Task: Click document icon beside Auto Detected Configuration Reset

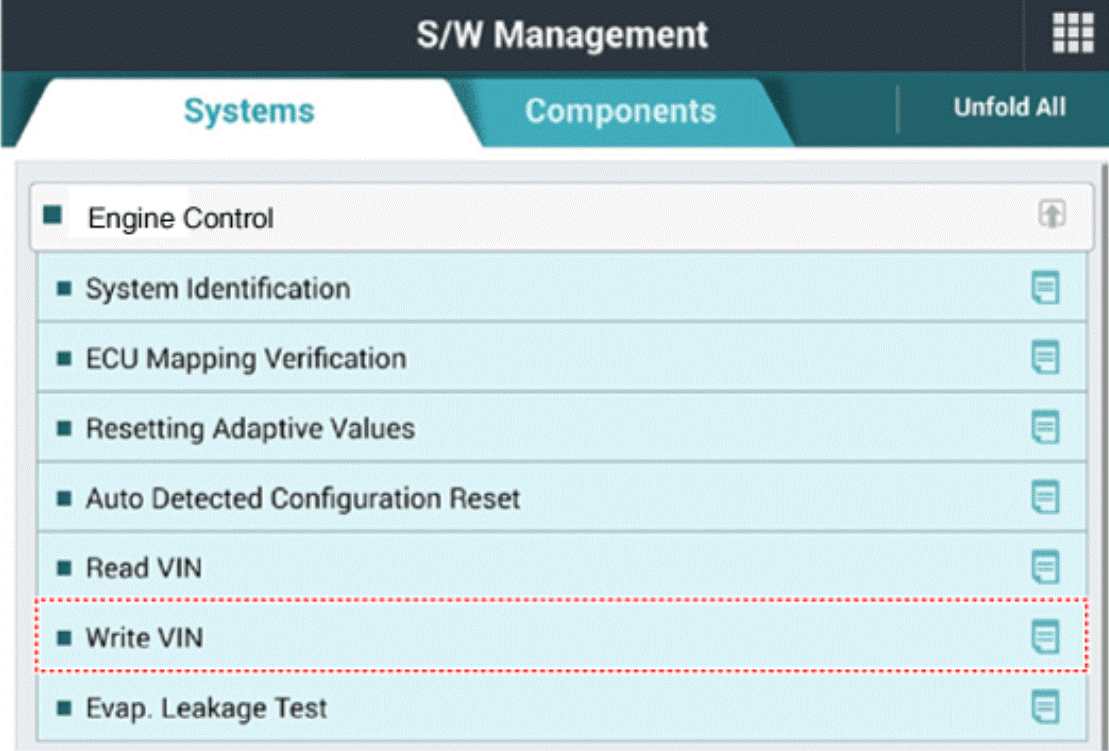Action: 1045,498
